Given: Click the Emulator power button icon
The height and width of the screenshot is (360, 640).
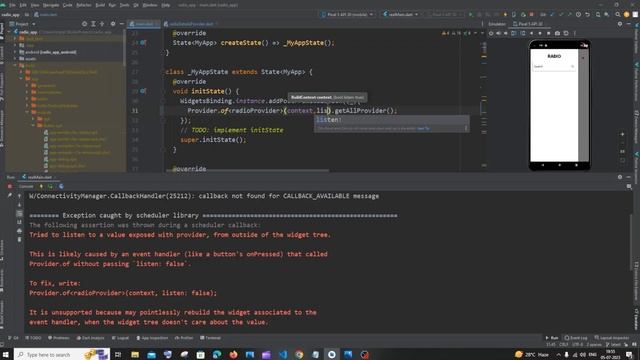Looking at the screenshot, I should click(x=491, y=33).
